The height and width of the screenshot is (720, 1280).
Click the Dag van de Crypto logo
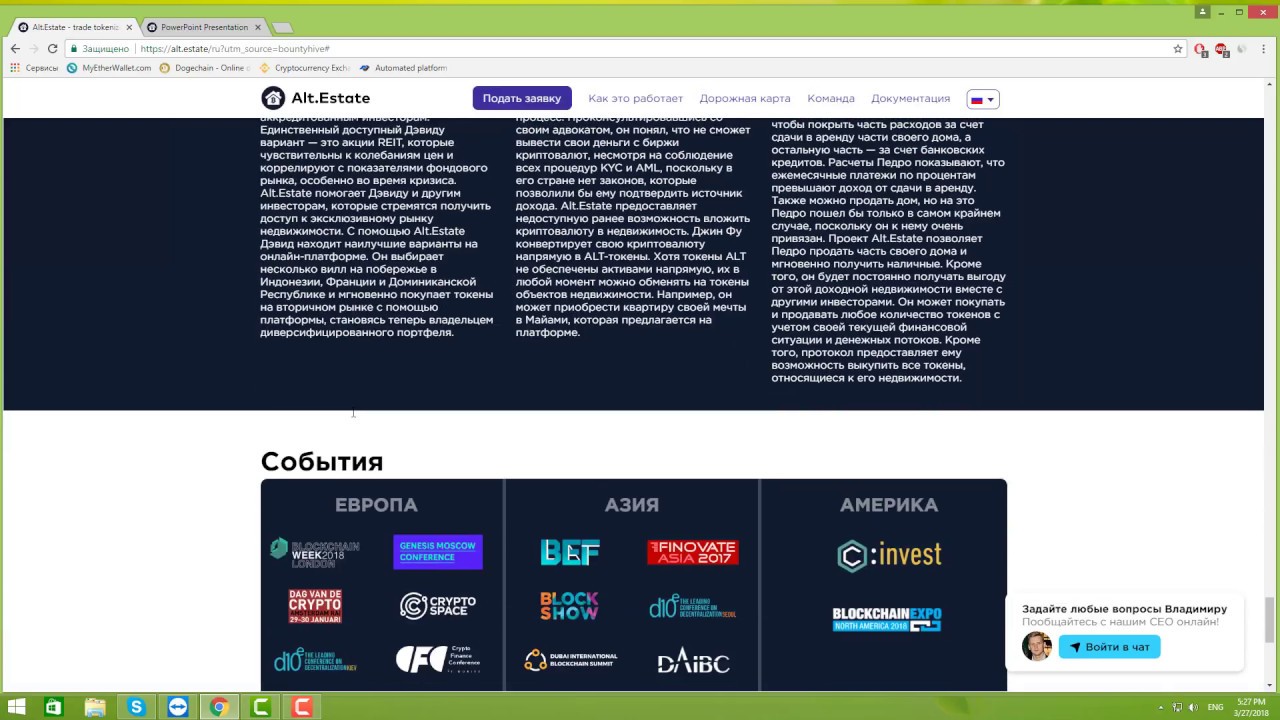[x=315, y=606]
